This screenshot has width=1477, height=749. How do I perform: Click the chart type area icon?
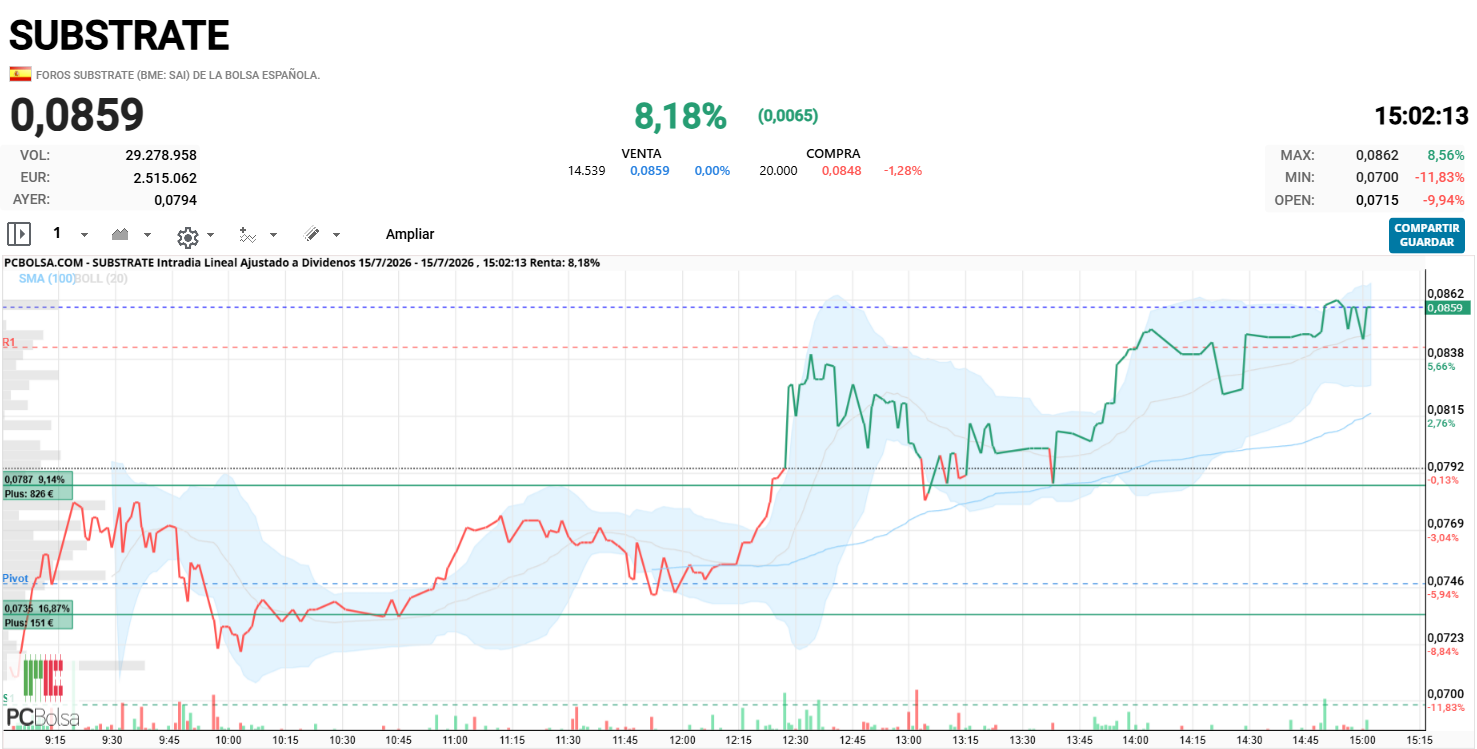120,234
